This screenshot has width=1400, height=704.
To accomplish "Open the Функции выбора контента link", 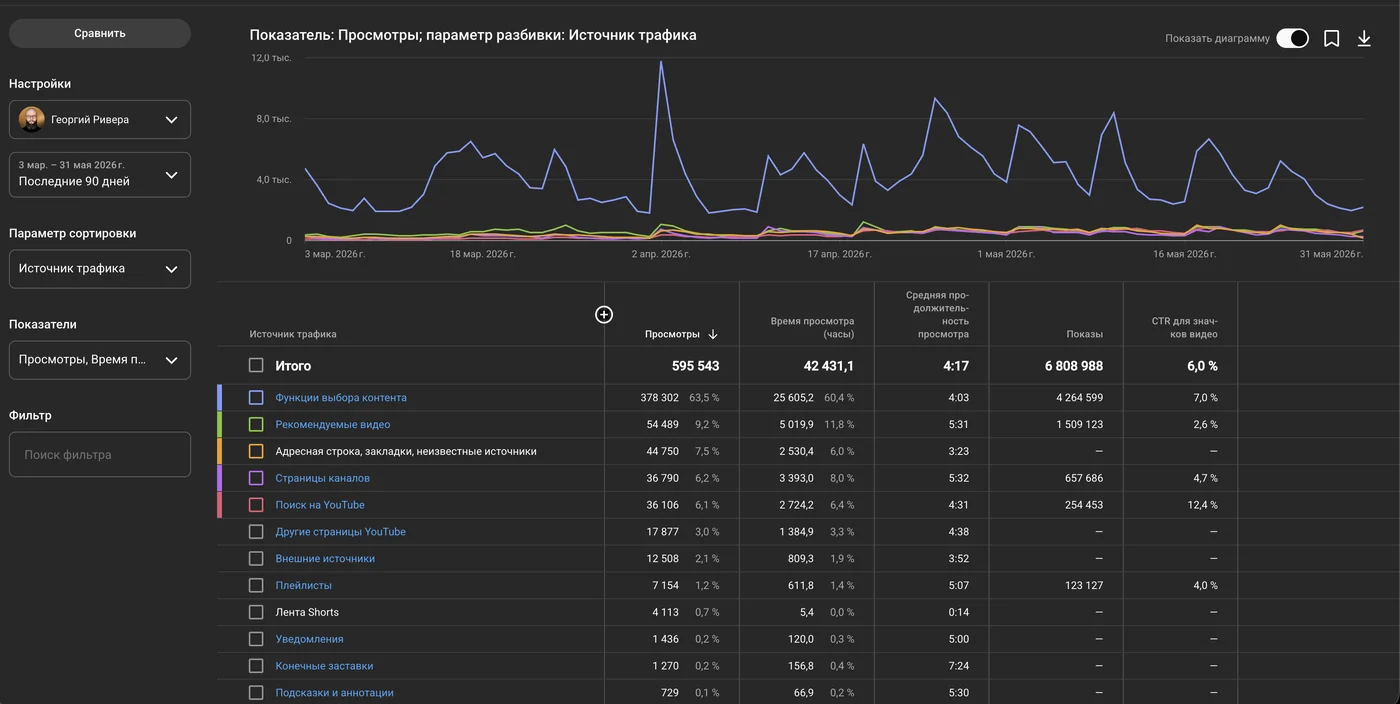I will coord(341,398).
